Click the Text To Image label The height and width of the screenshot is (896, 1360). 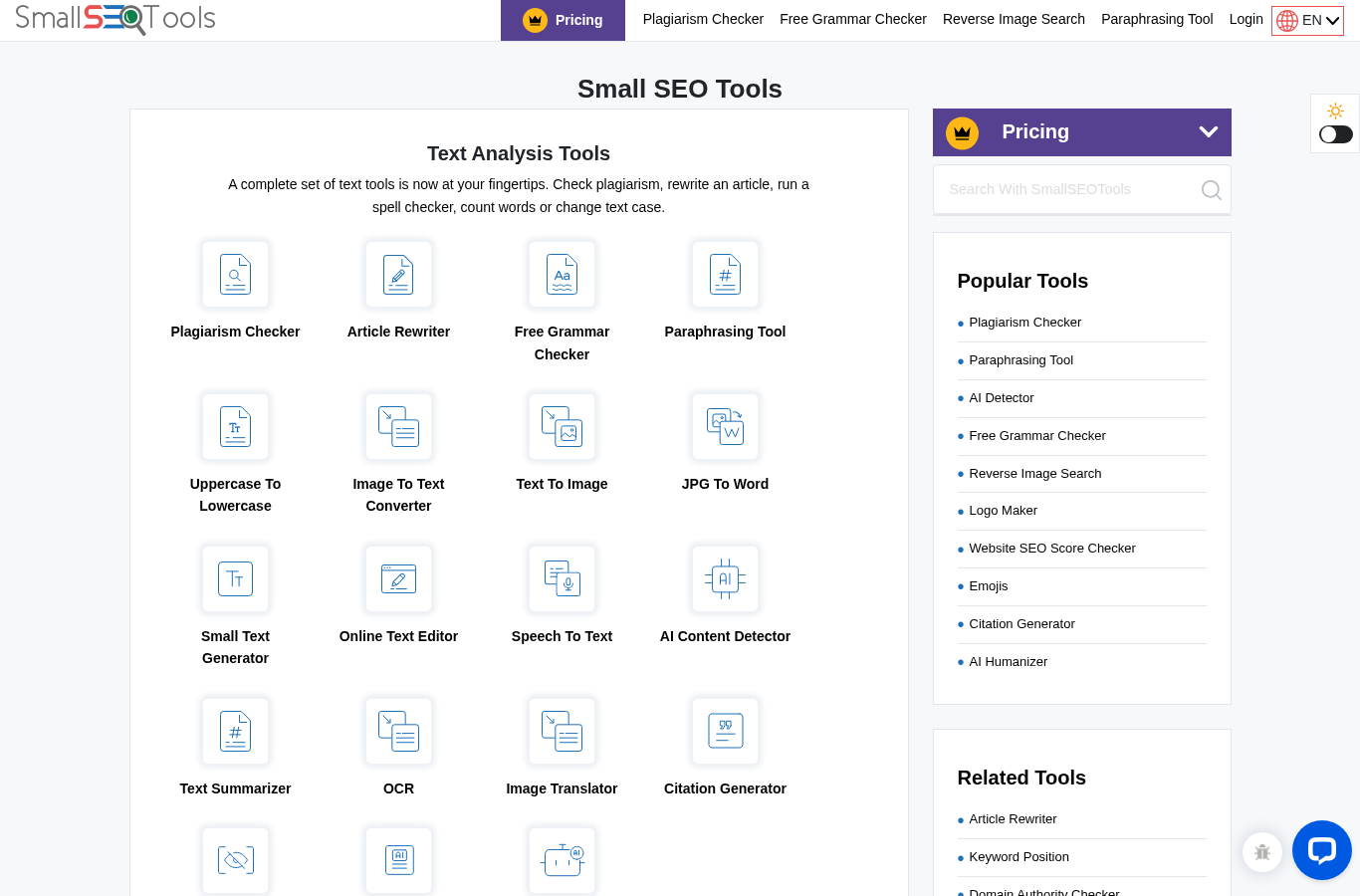562,484
